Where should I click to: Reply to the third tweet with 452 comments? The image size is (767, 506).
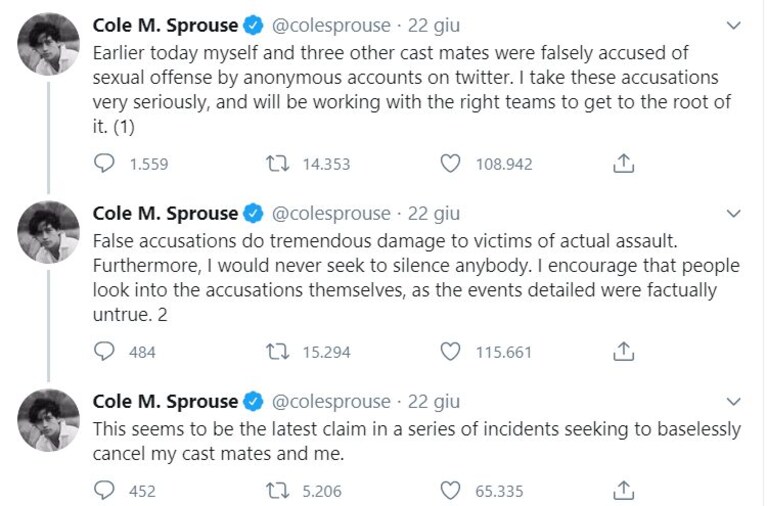104,490
